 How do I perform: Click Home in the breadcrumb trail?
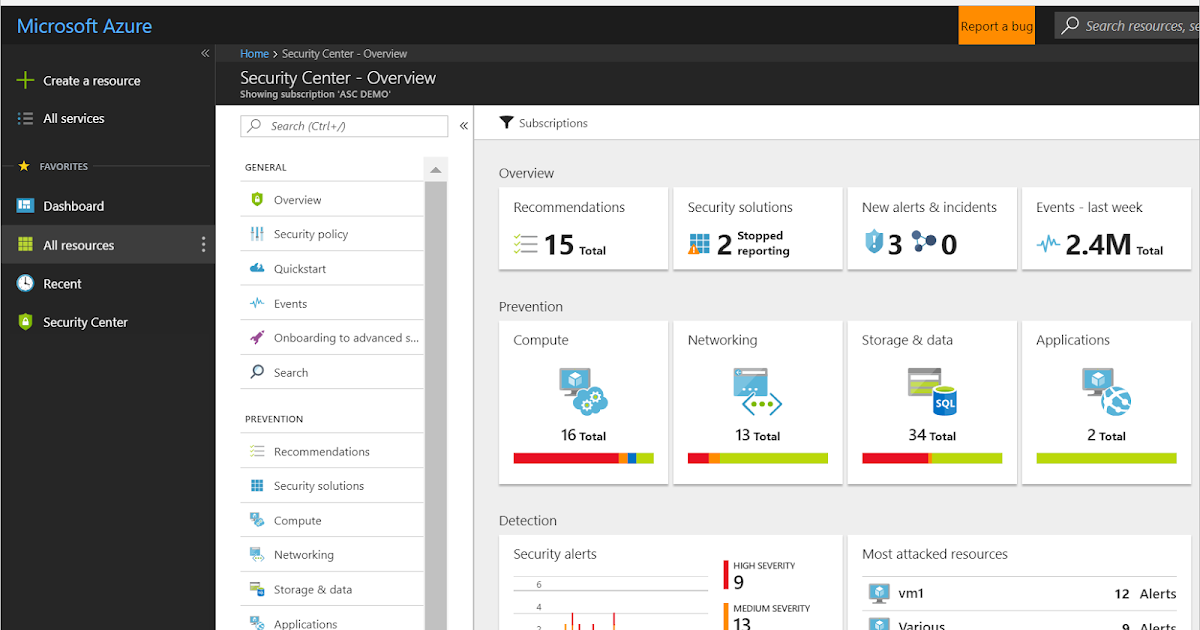(x=254, y=53)
